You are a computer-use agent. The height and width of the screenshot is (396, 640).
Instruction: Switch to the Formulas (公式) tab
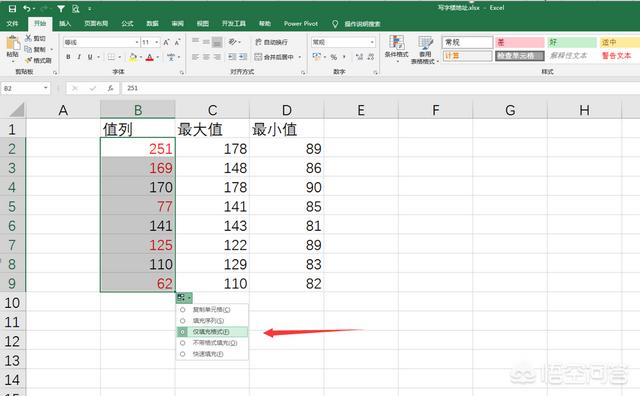[x=127, y=24]
